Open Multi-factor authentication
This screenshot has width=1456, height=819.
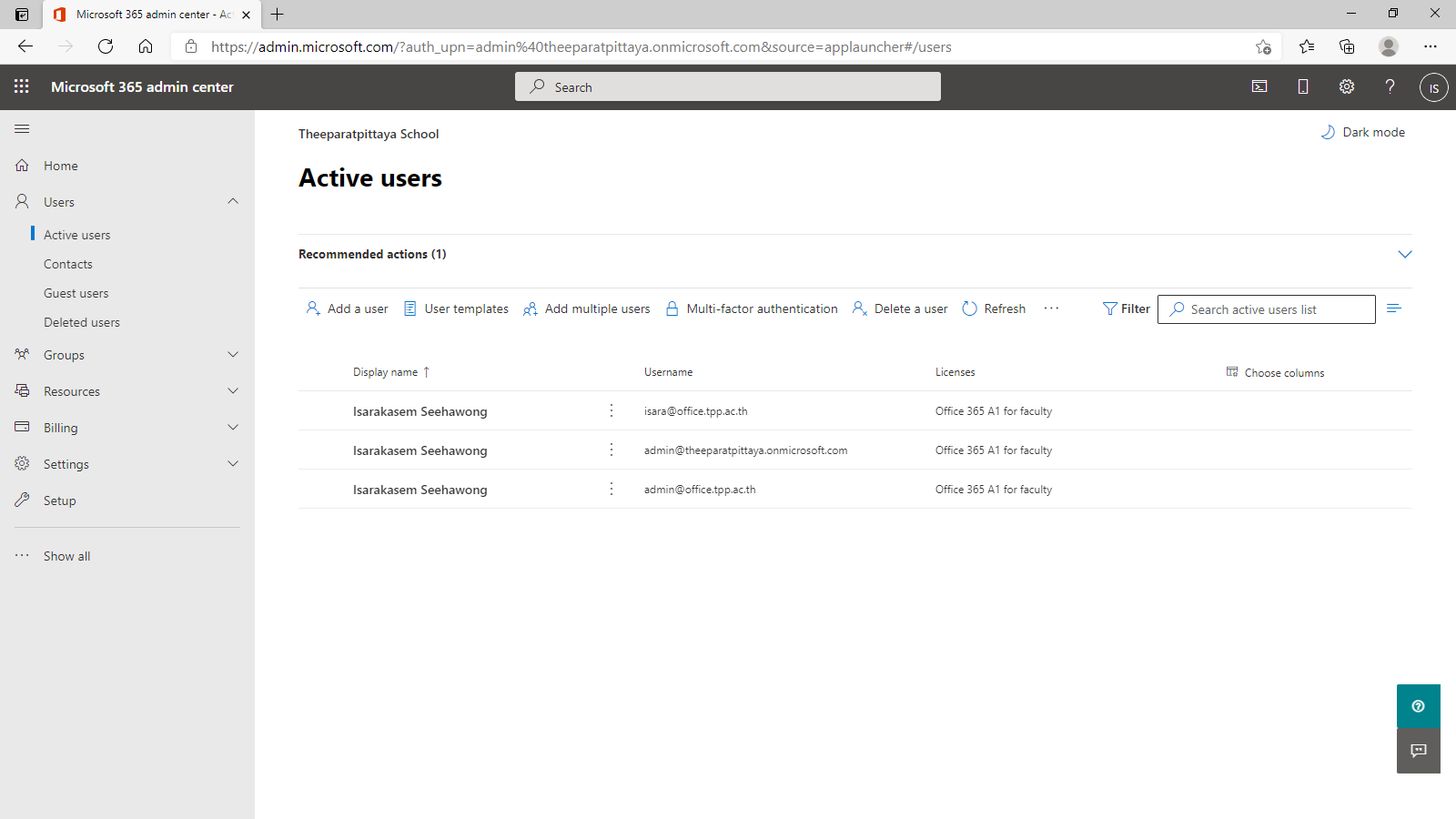point(752,308)
